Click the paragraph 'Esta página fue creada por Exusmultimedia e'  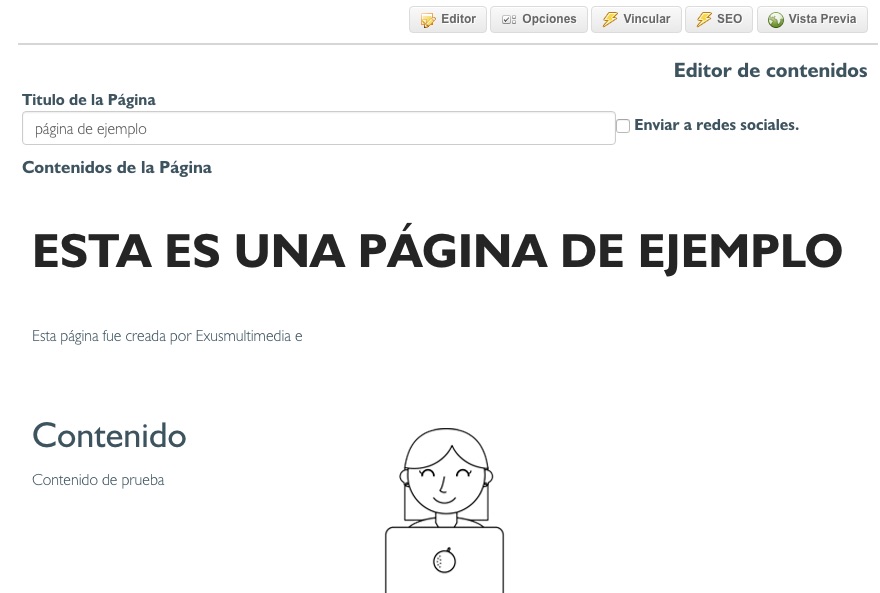click(x=167, y=336)
